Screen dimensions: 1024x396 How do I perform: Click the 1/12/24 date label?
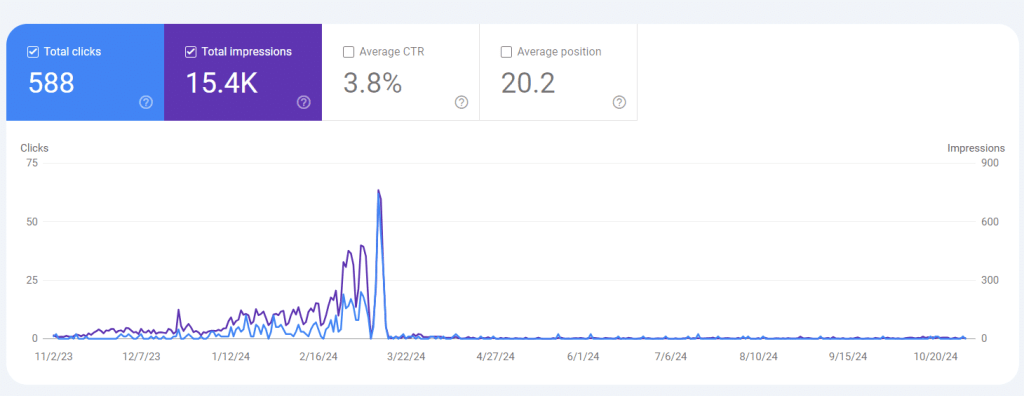tap(231, 357)
